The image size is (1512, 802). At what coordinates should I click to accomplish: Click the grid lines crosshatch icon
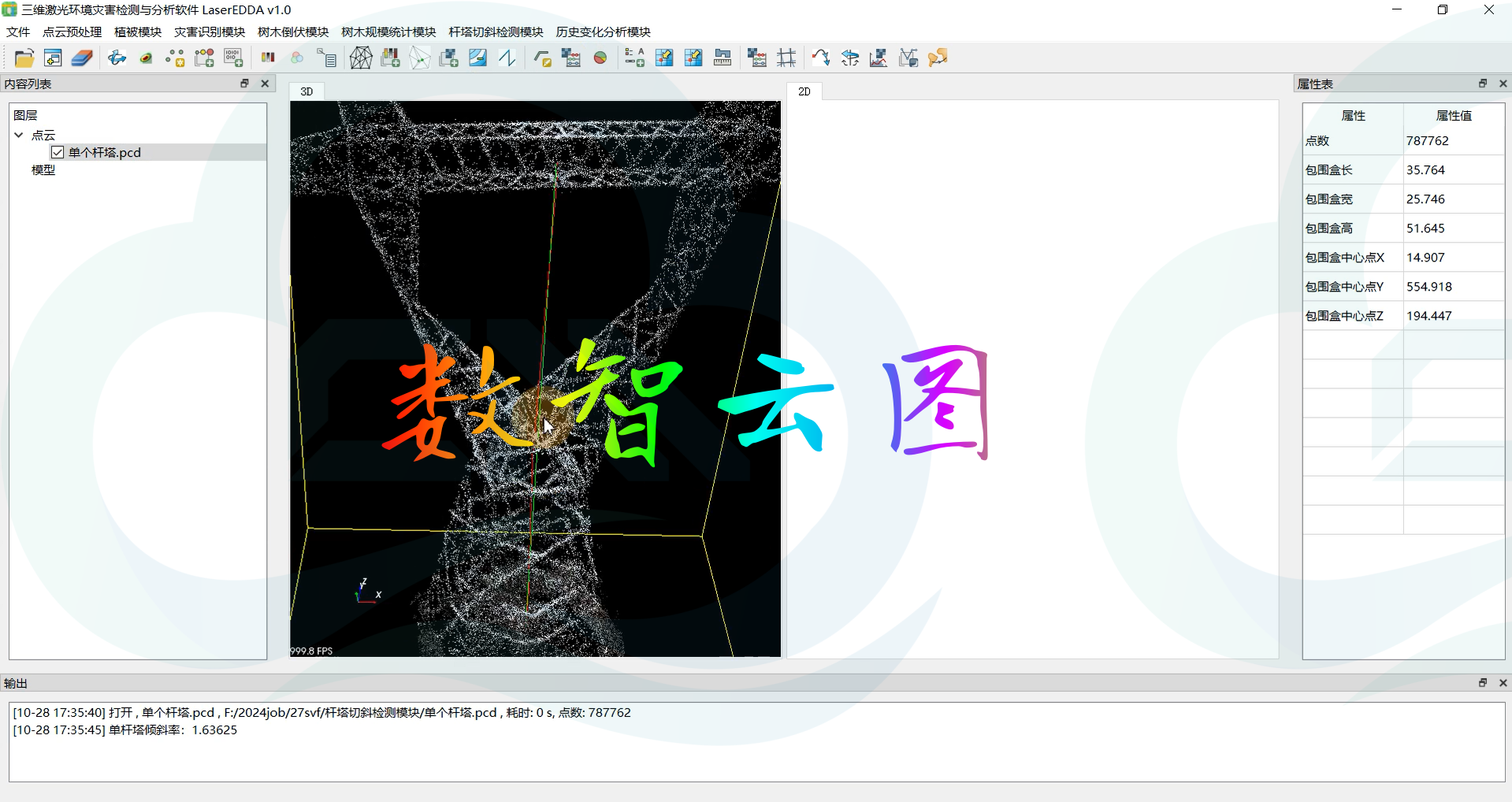click(x=786, y=58)
